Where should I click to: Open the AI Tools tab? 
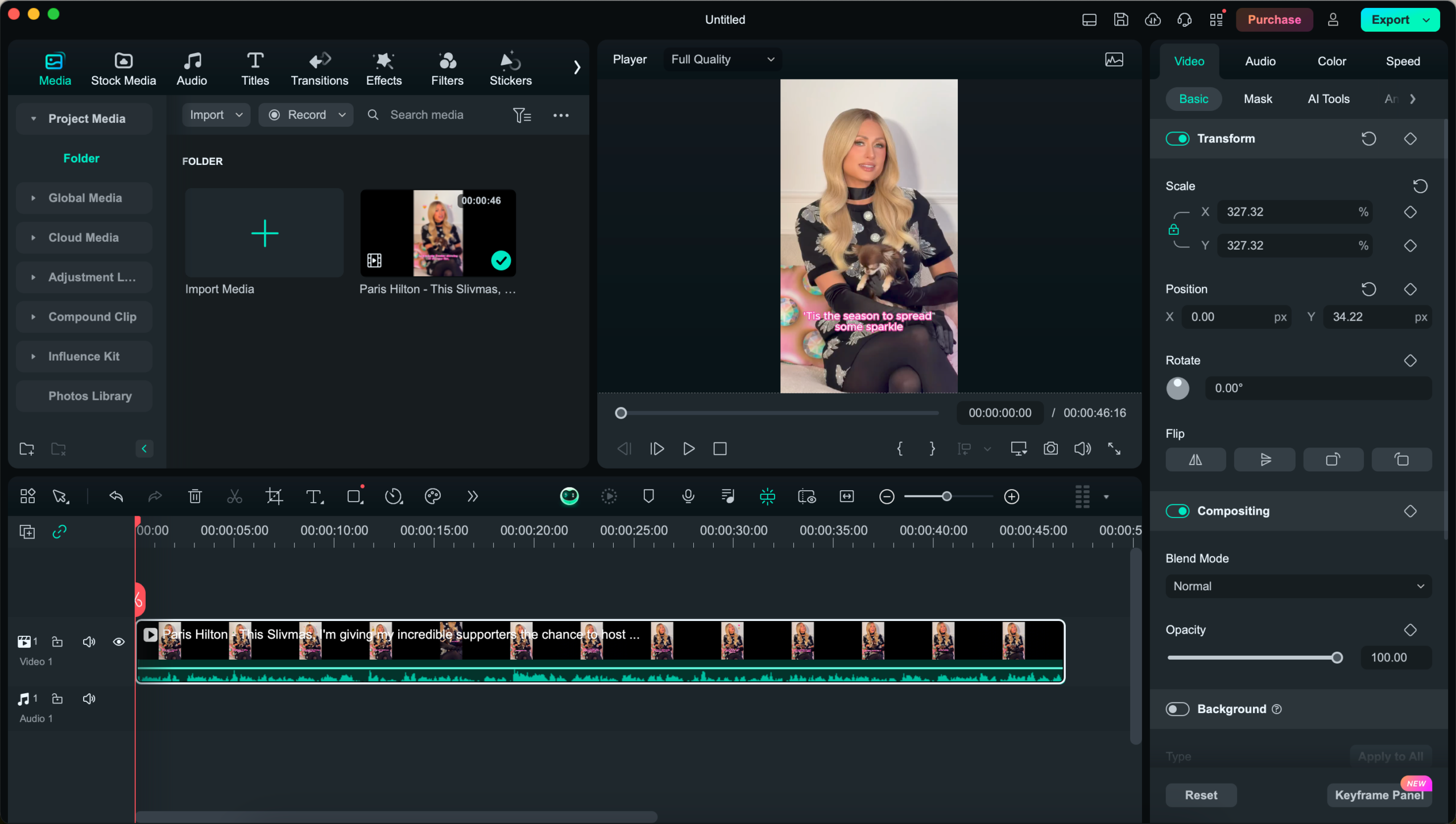(x=1328, y=98)
